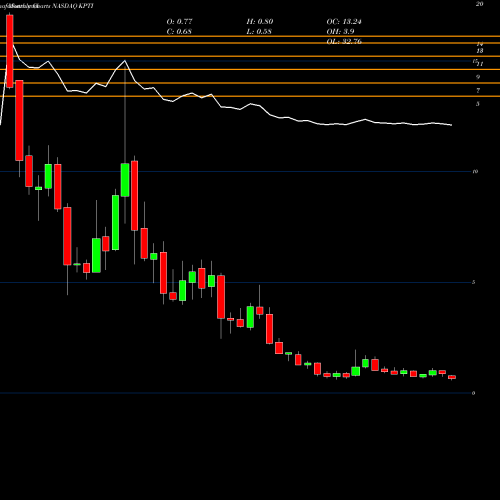Select the "9" price axis label
The image size is (500, 500).
(478, 77)
